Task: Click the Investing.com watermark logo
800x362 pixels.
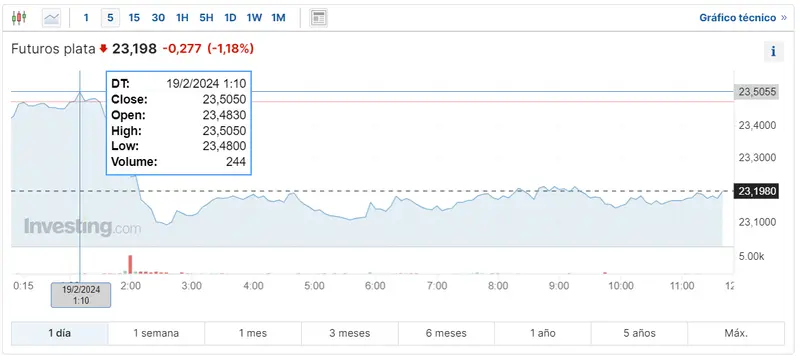Action: 83,227
